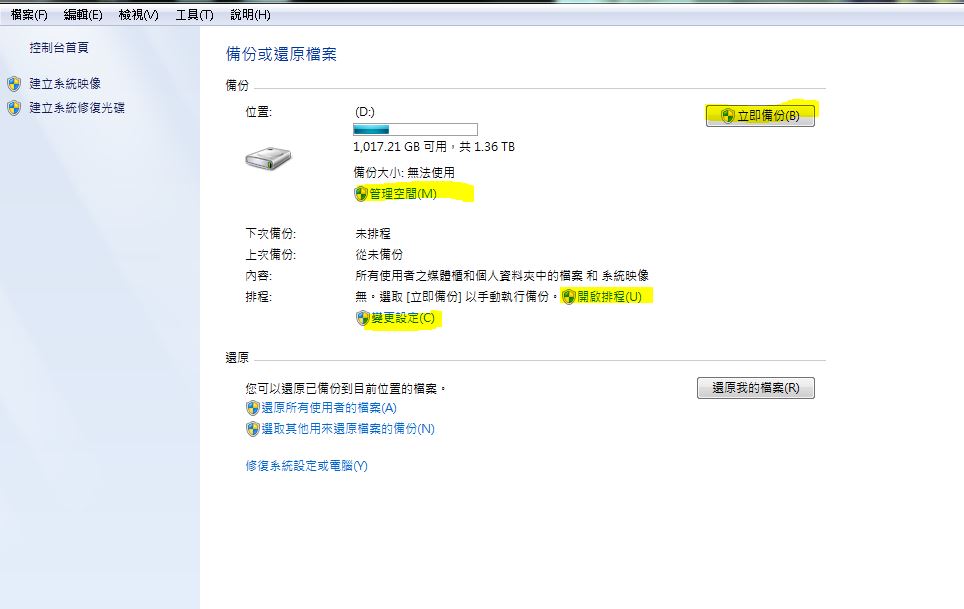Screen dimensions: 964x609
Task: Click the D: disk usage bar
Action: click(415, 129)
